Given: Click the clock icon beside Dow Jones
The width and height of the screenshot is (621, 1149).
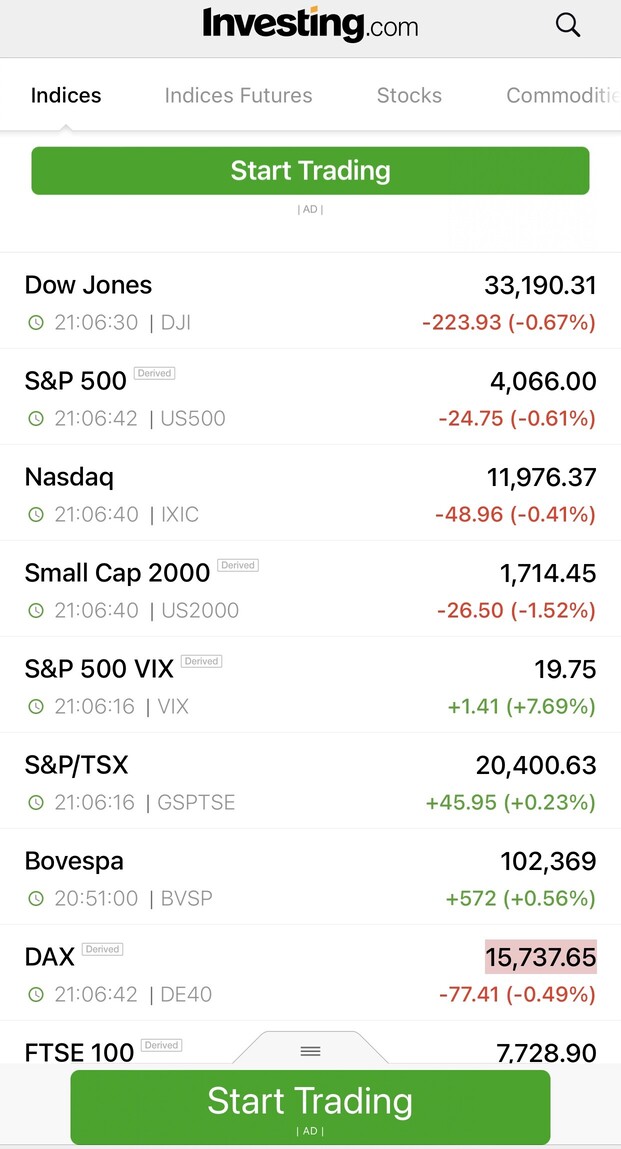Looking at the screenshot, I should click(x=36, y=323).
